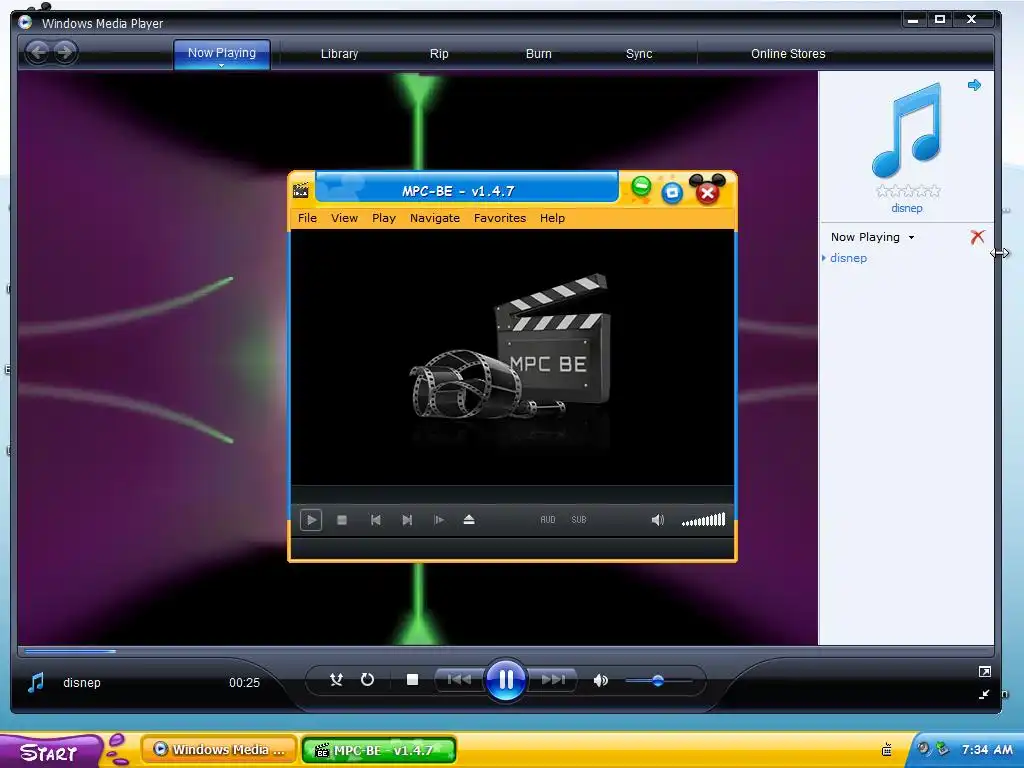The height and width of the screenshot is (768, 1024).
Task: Open the View menu in MPC-BE
Action: click(x=344, y=218)
